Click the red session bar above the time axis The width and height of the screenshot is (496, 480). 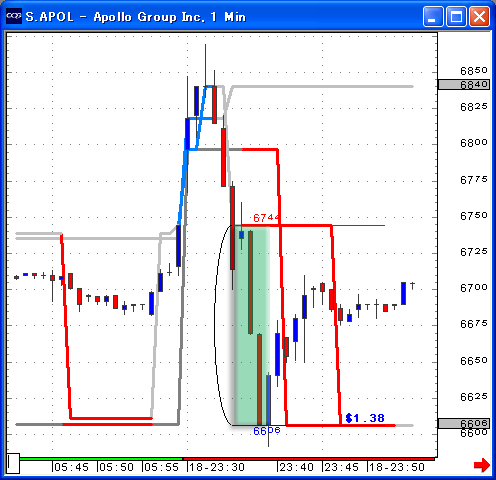[309, 459]
